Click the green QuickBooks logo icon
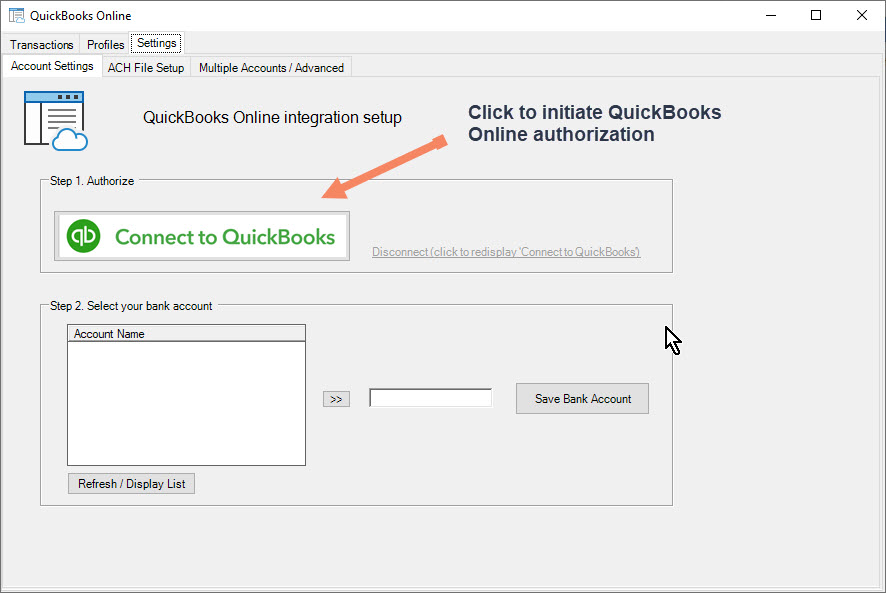This screenshot has height=593, width=886. click(x=83, y=236)
